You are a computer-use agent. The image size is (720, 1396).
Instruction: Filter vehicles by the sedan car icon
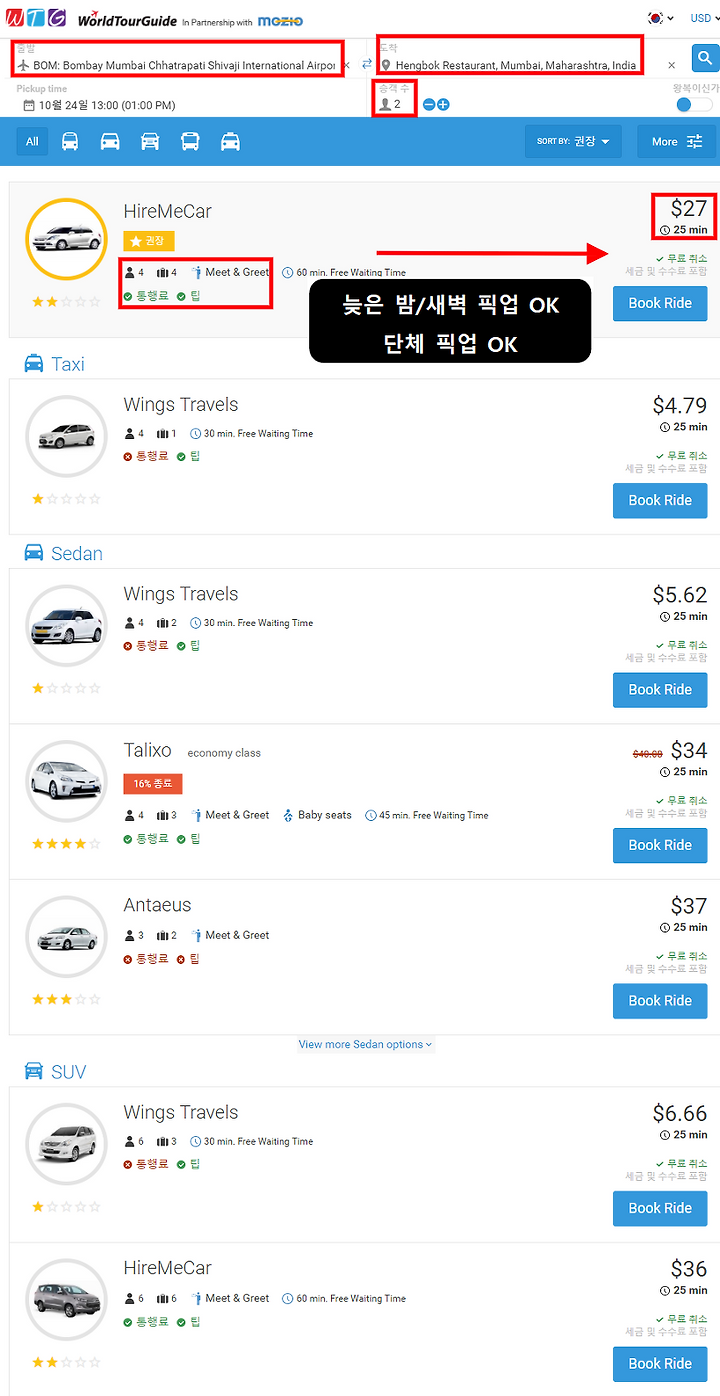[x=110, y=142]
